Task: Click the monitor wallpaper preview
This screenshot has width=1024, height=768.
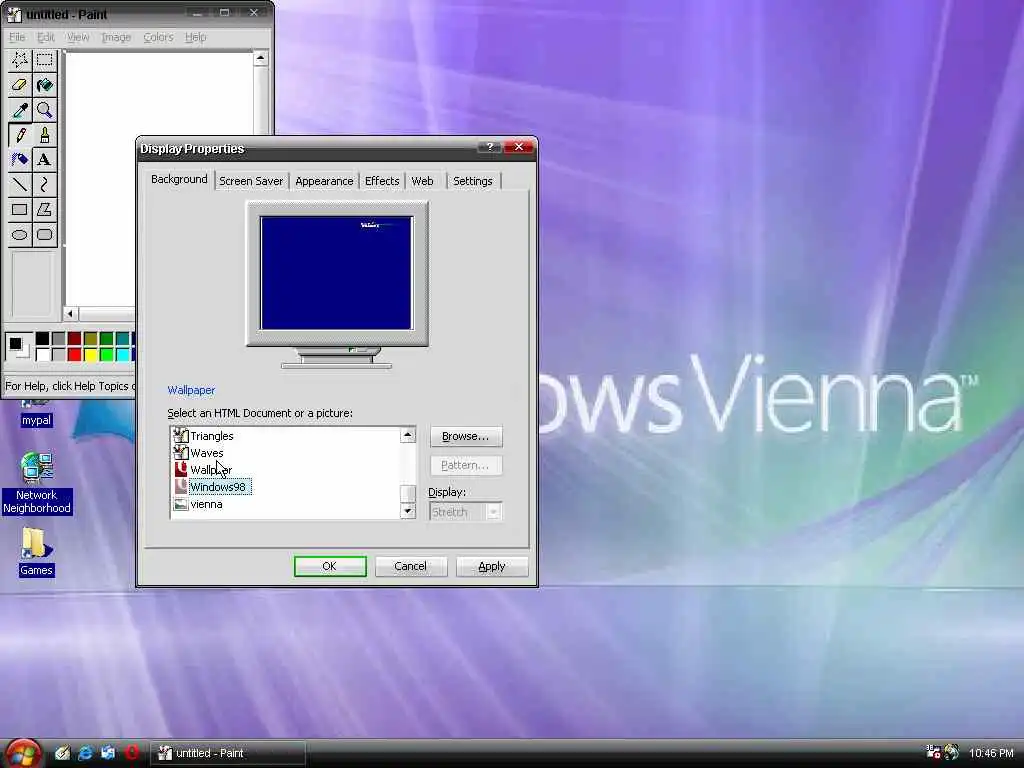Action: point(336,273)
